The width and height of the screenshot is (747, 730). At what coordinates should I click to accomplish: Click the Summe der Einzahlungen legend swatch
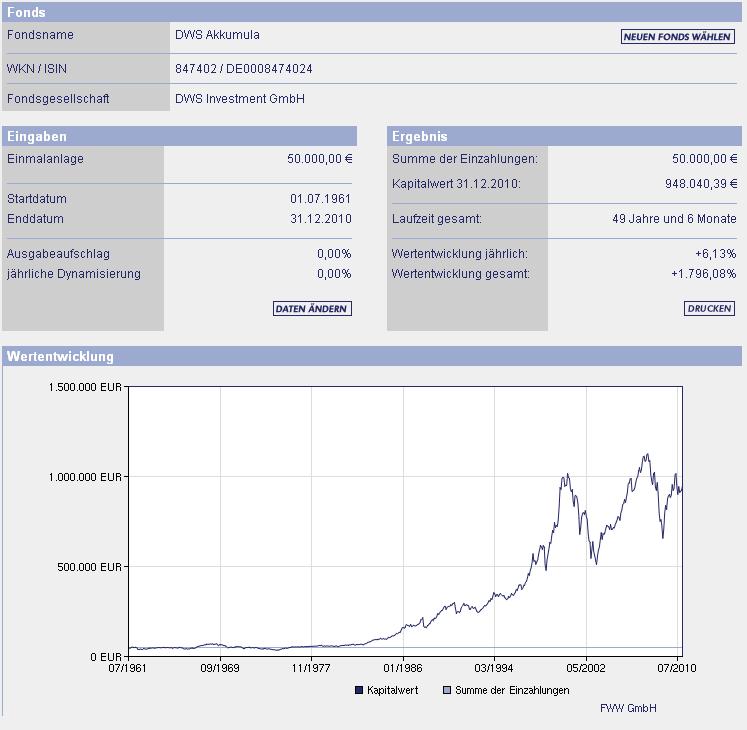446,690
